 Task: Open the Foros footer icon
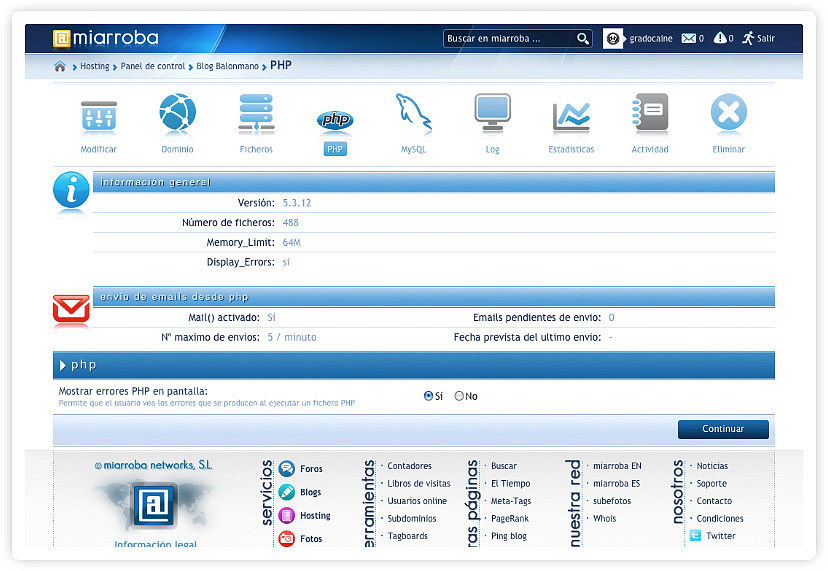(287, 469)
